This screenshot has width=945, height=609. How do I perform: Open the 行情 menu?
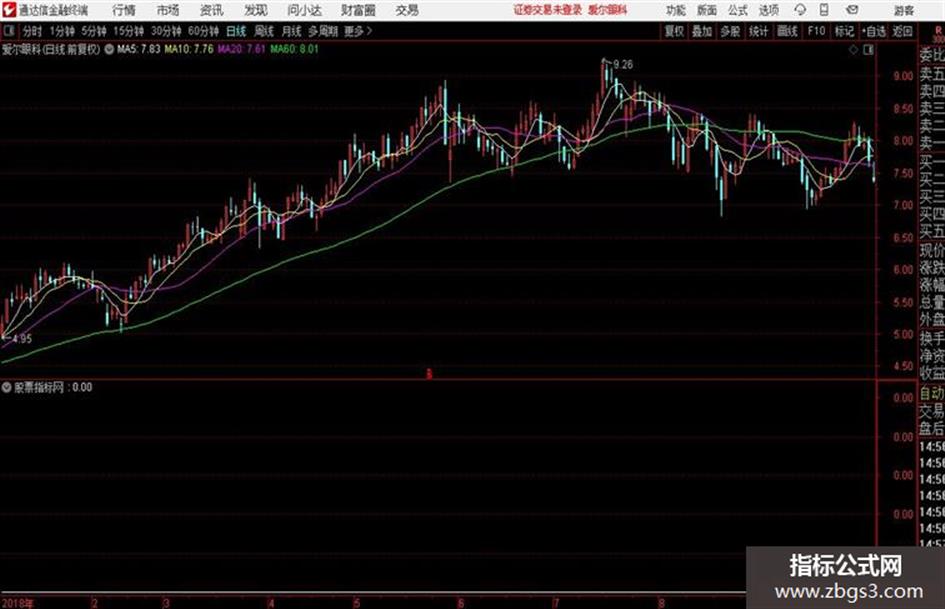click(x=124, y=10)
